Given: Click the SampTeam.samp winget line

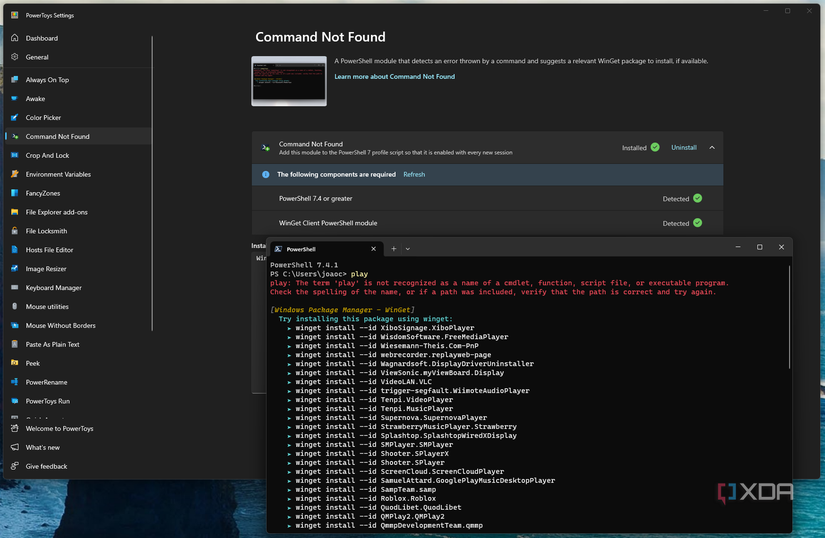Looking at the screenshot, I should [362, 490].
